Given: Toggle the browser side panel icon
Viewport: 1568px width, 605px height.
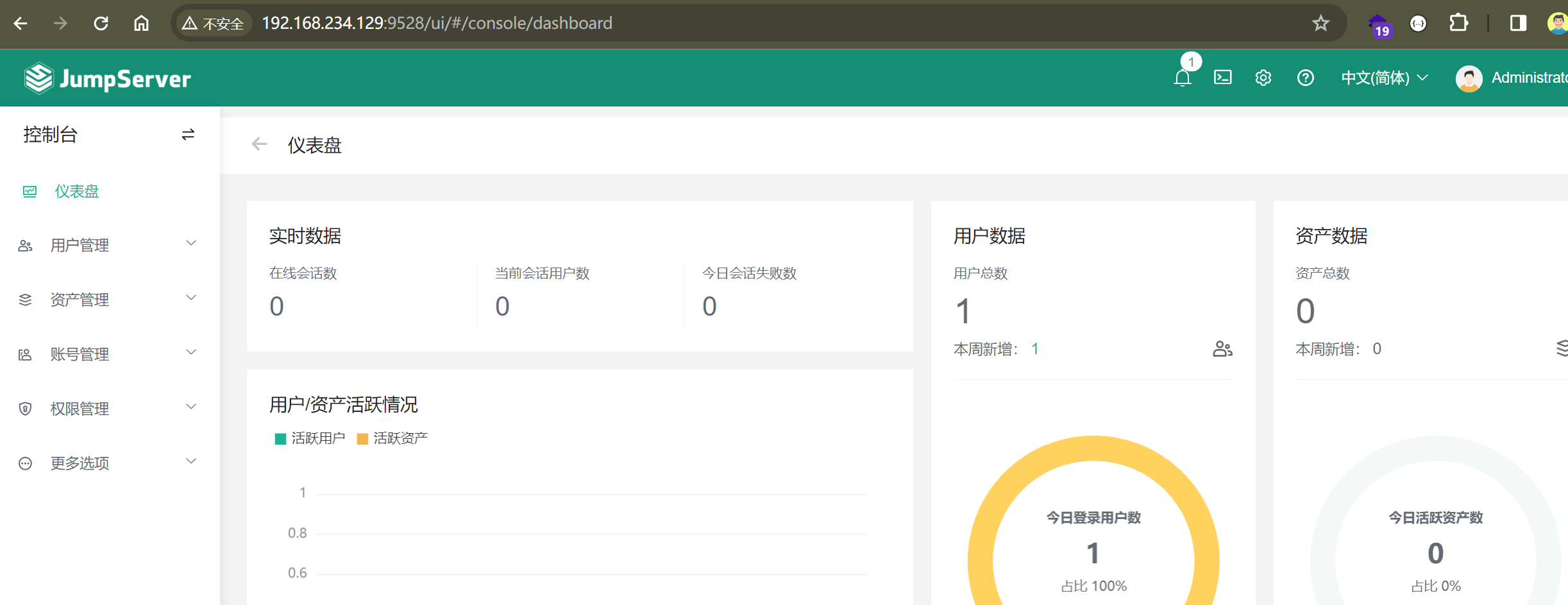Looking at the screenshot, I should tap(1518, 24).
